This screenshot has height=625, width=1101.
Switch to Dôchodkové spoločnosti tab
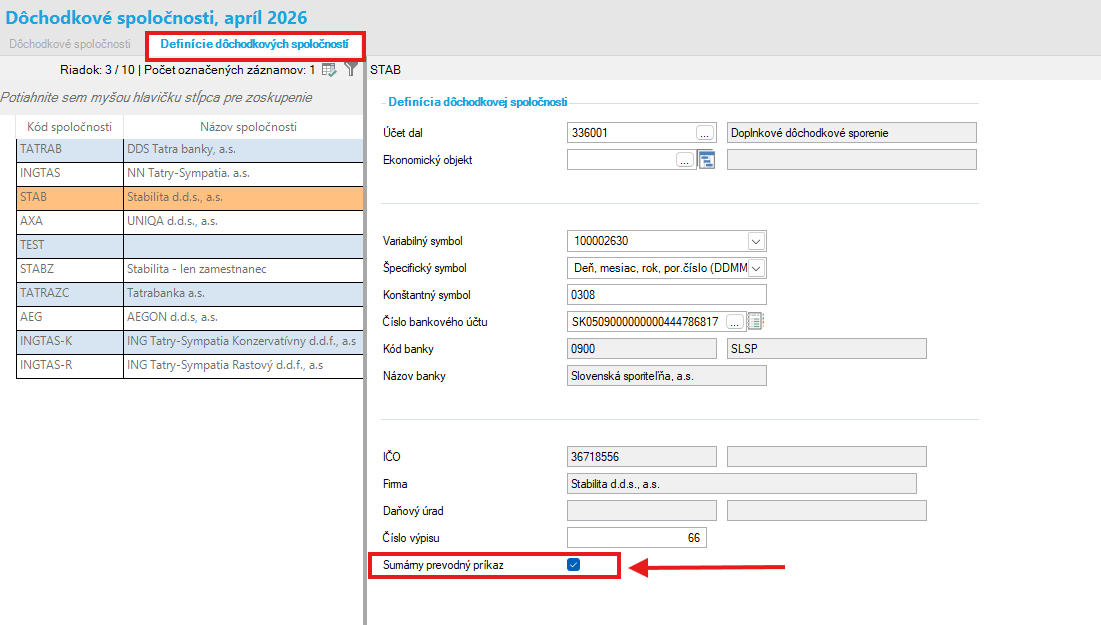[x=70, y=44]
